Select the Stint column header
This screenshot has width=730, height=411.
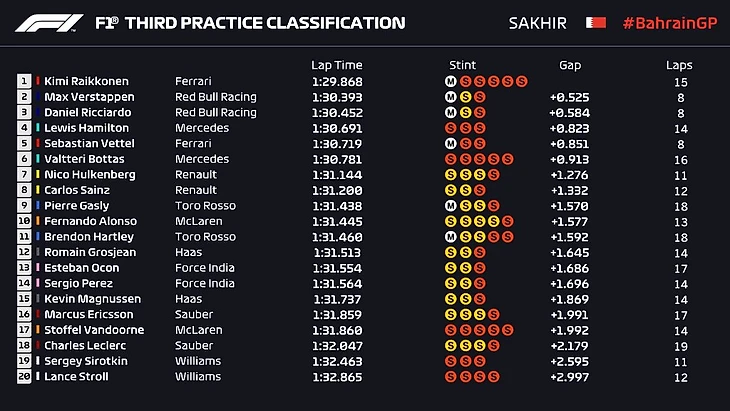pos(463,65)
